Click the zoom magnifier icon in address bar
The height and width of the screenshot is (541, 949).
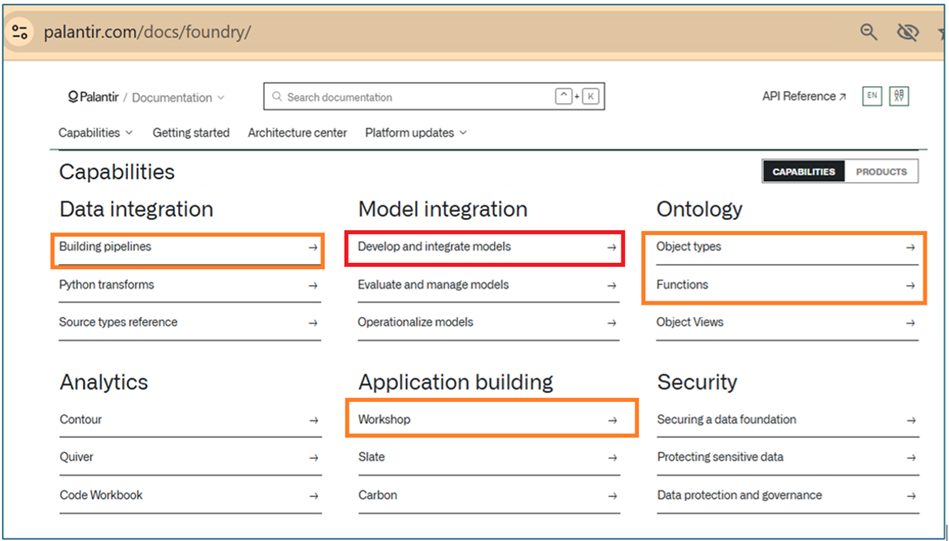pyautogui.click(x=869, y=32)
